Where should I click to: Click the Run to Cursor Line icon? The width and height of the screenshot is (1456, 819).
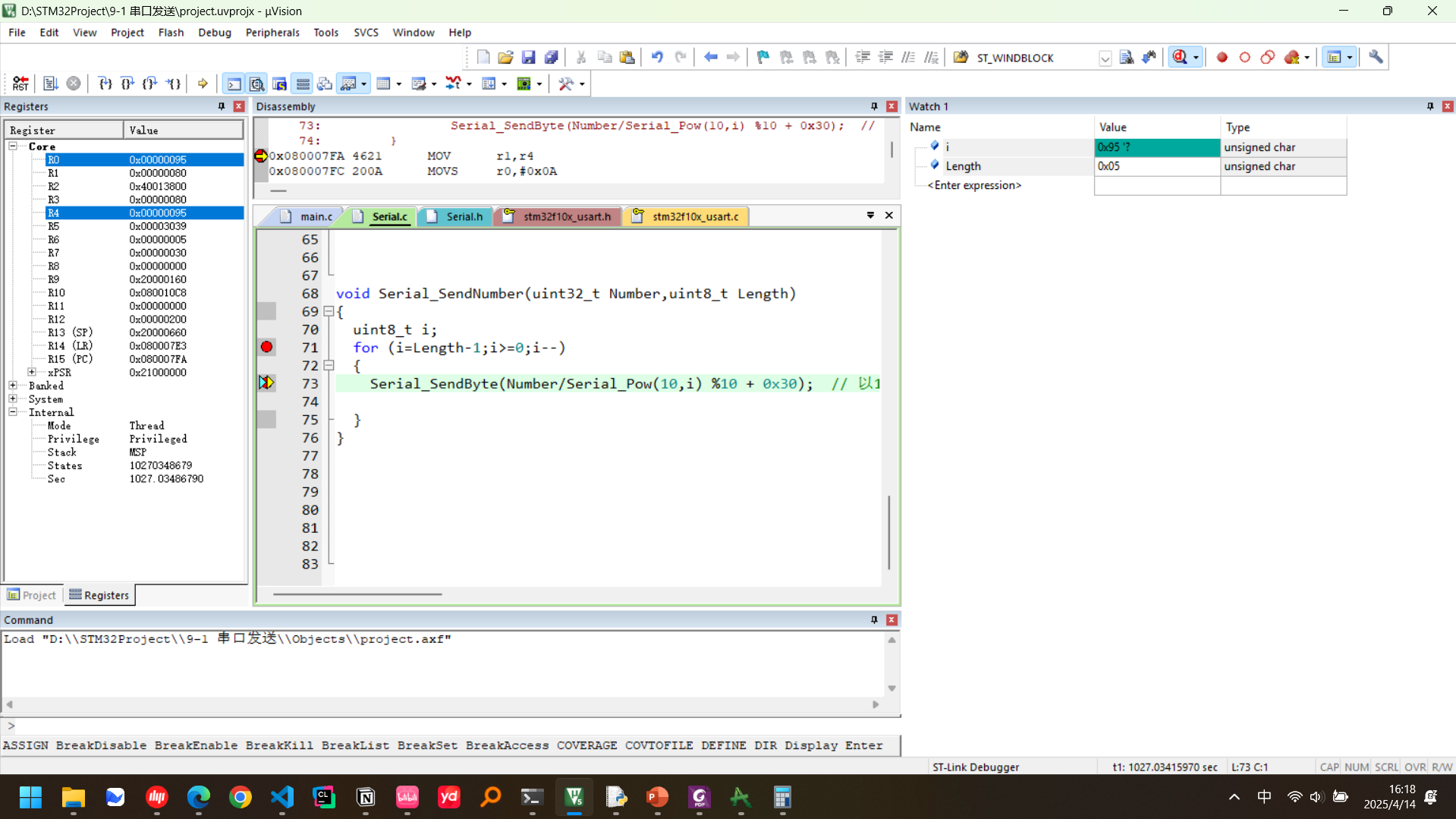(174, 83)
